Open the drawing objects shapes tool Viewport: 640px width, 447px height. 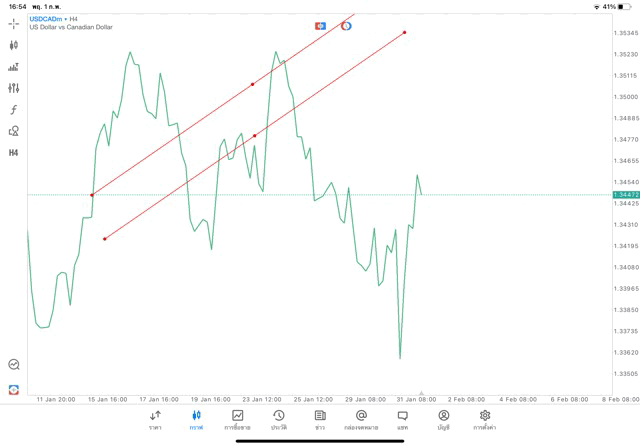point(14,131)
